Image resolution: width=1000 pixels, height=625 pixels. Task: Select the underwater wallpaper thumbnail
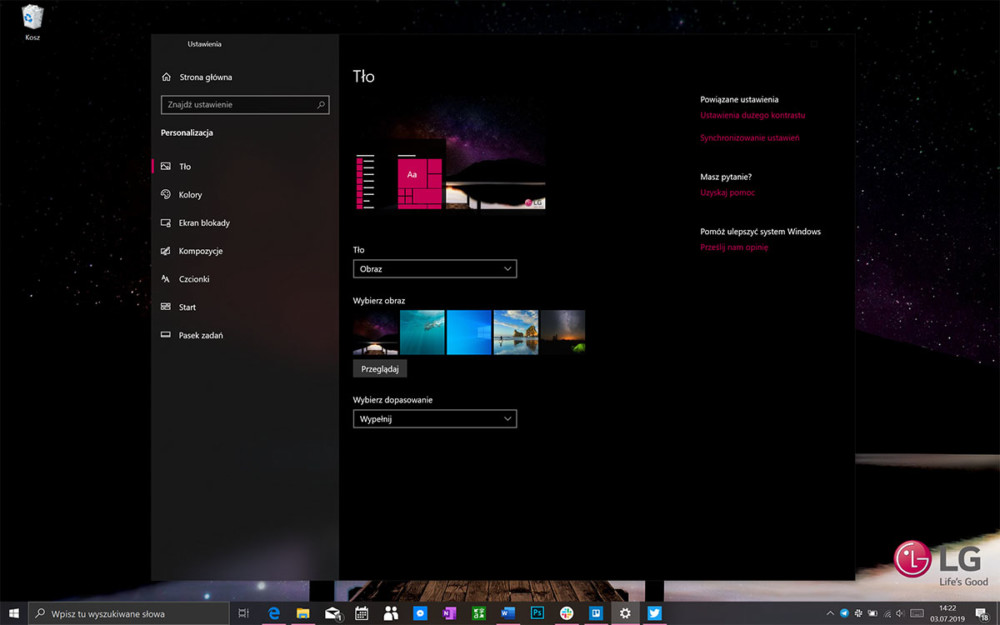coord(421,331)
